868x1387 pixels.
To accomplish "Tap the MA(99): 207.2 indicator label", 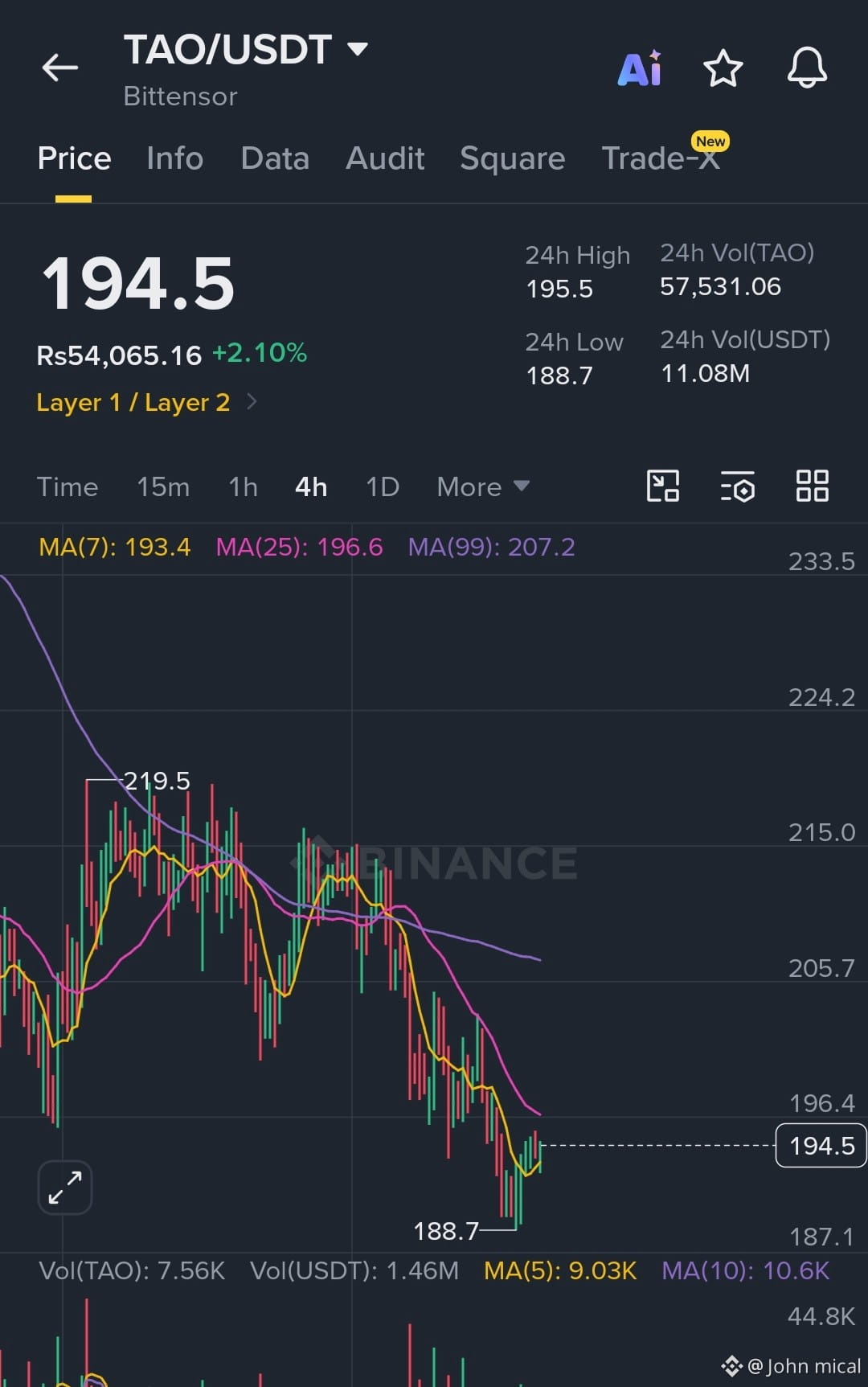I will (x=492, y=548).
